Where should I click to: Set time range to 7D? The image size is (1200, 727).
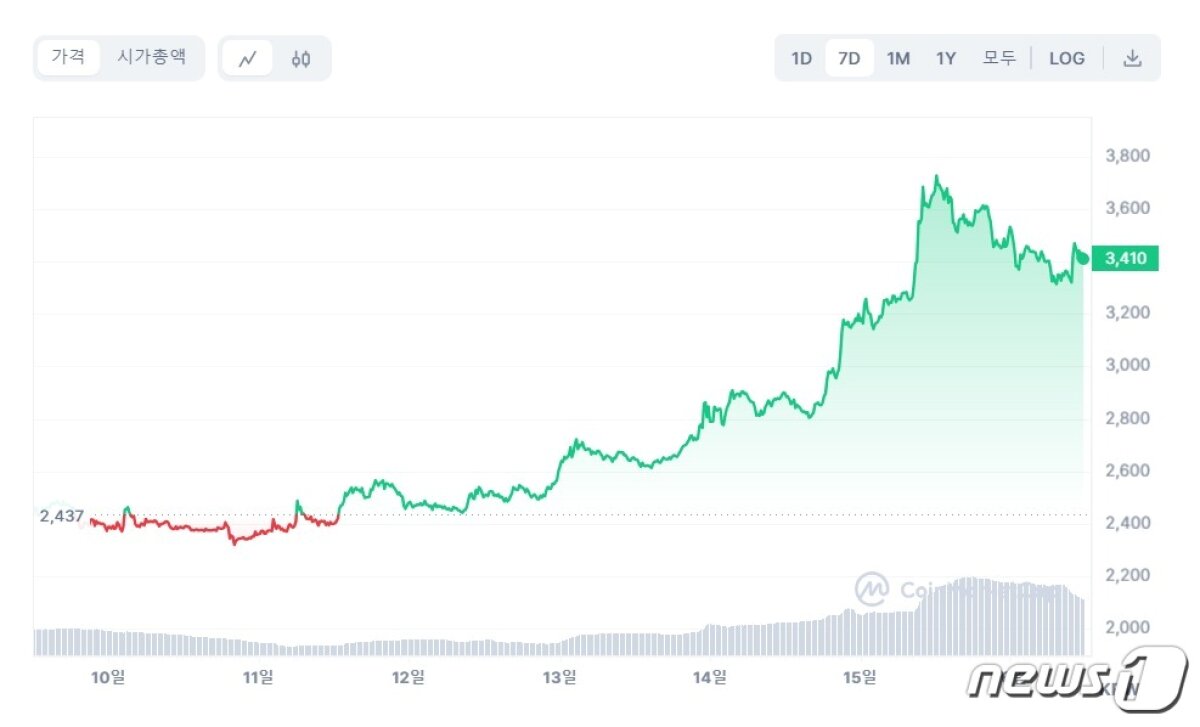pos(849,58)
